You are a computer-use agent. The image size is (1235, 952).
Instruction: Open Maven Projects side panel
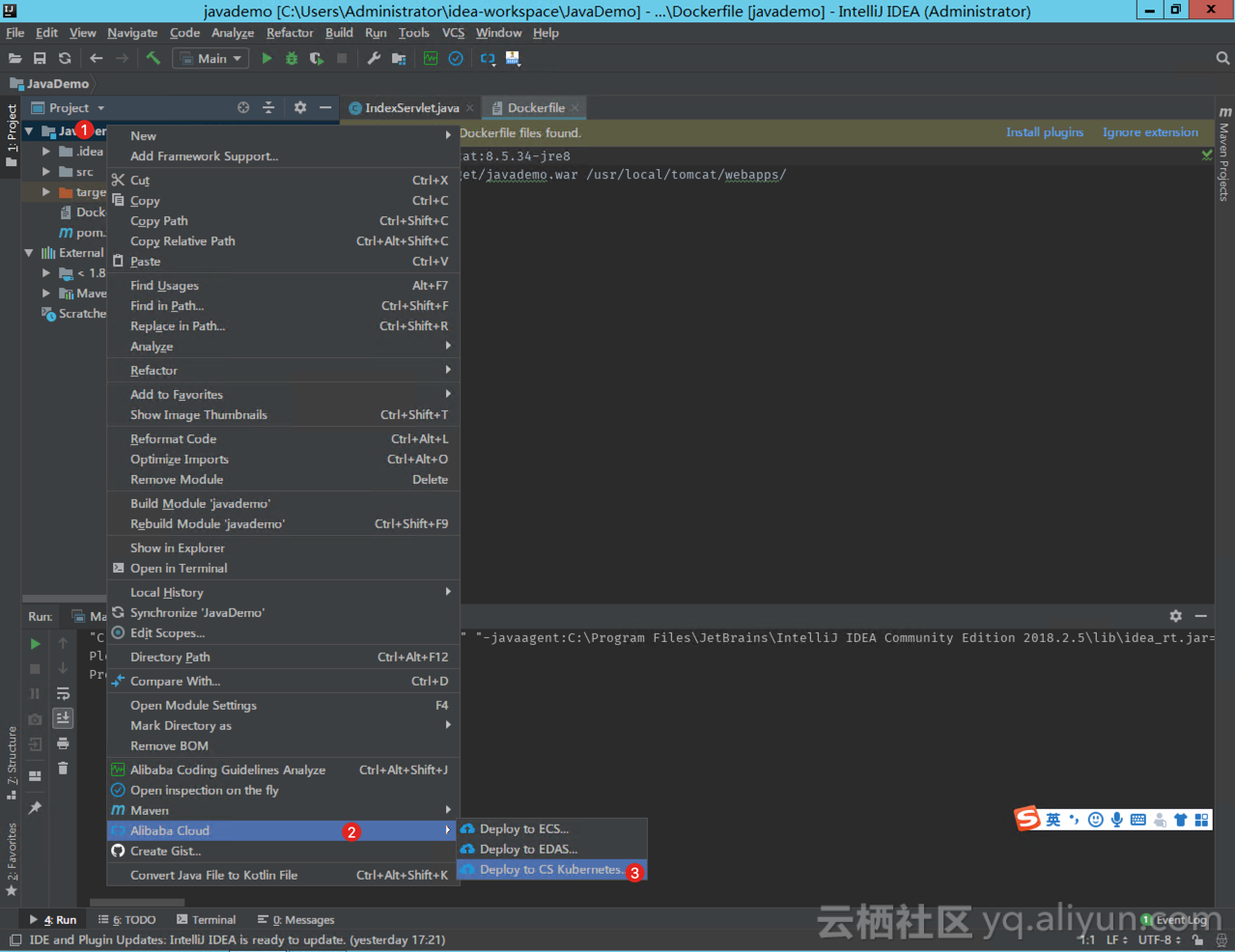(1224, 154)
